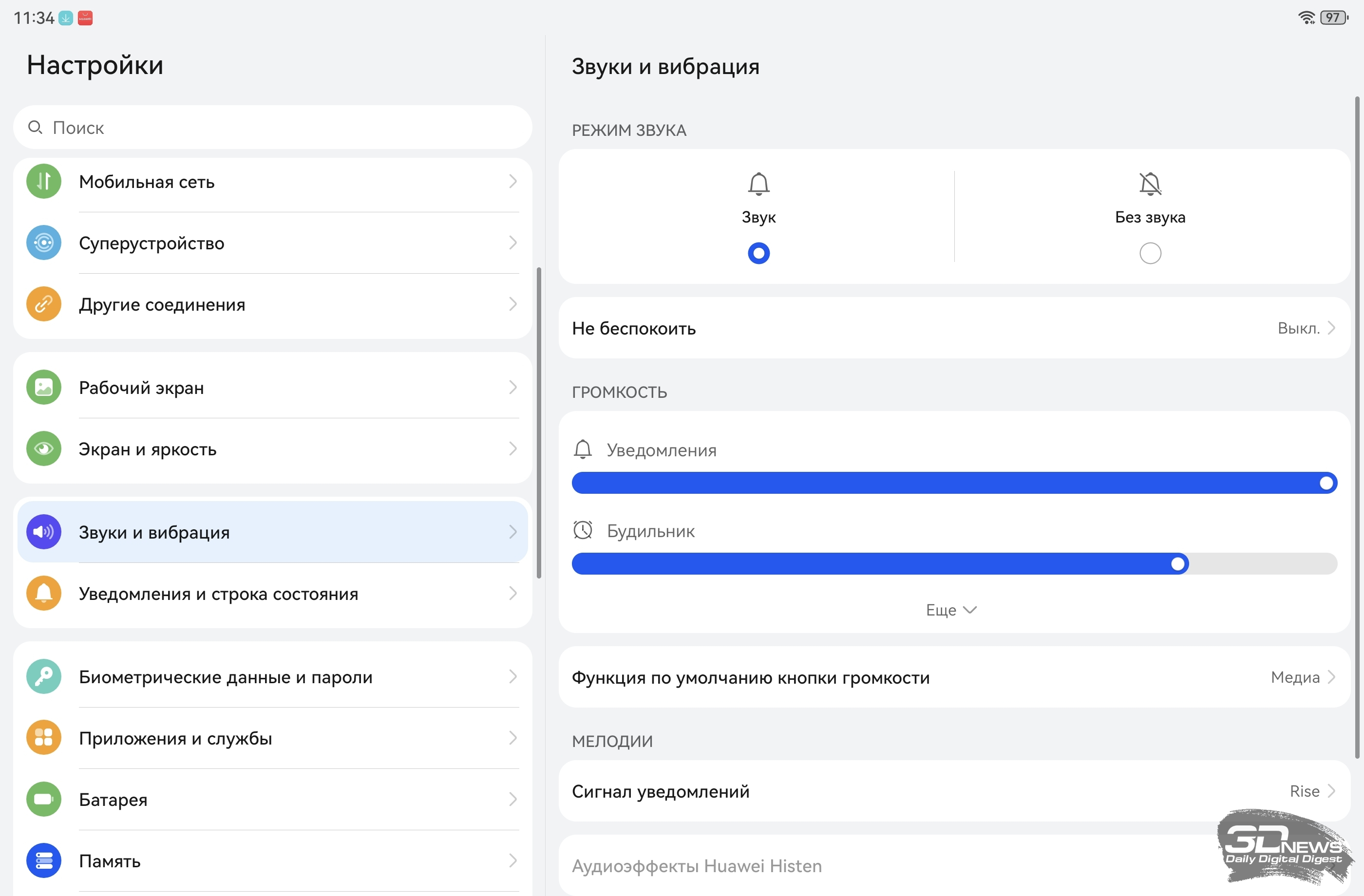The width and height of the screenshot is (1364, 896).
Task: Select the Без звука radio button
Action: pos(1150,253)
